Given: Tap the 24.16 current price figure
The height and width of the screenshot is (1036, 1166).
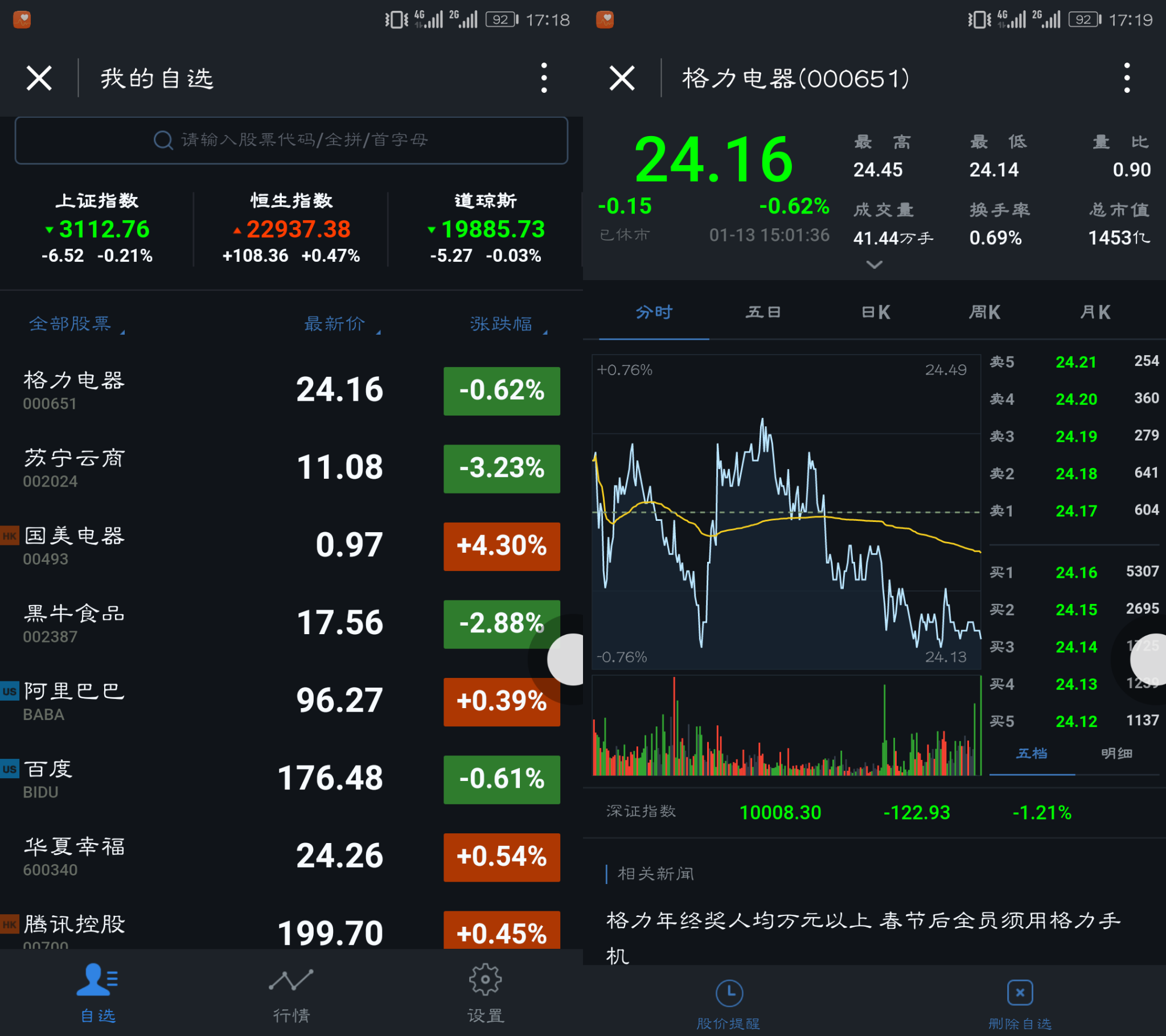Looking at the screenshot, I should (x=713, y=160).
